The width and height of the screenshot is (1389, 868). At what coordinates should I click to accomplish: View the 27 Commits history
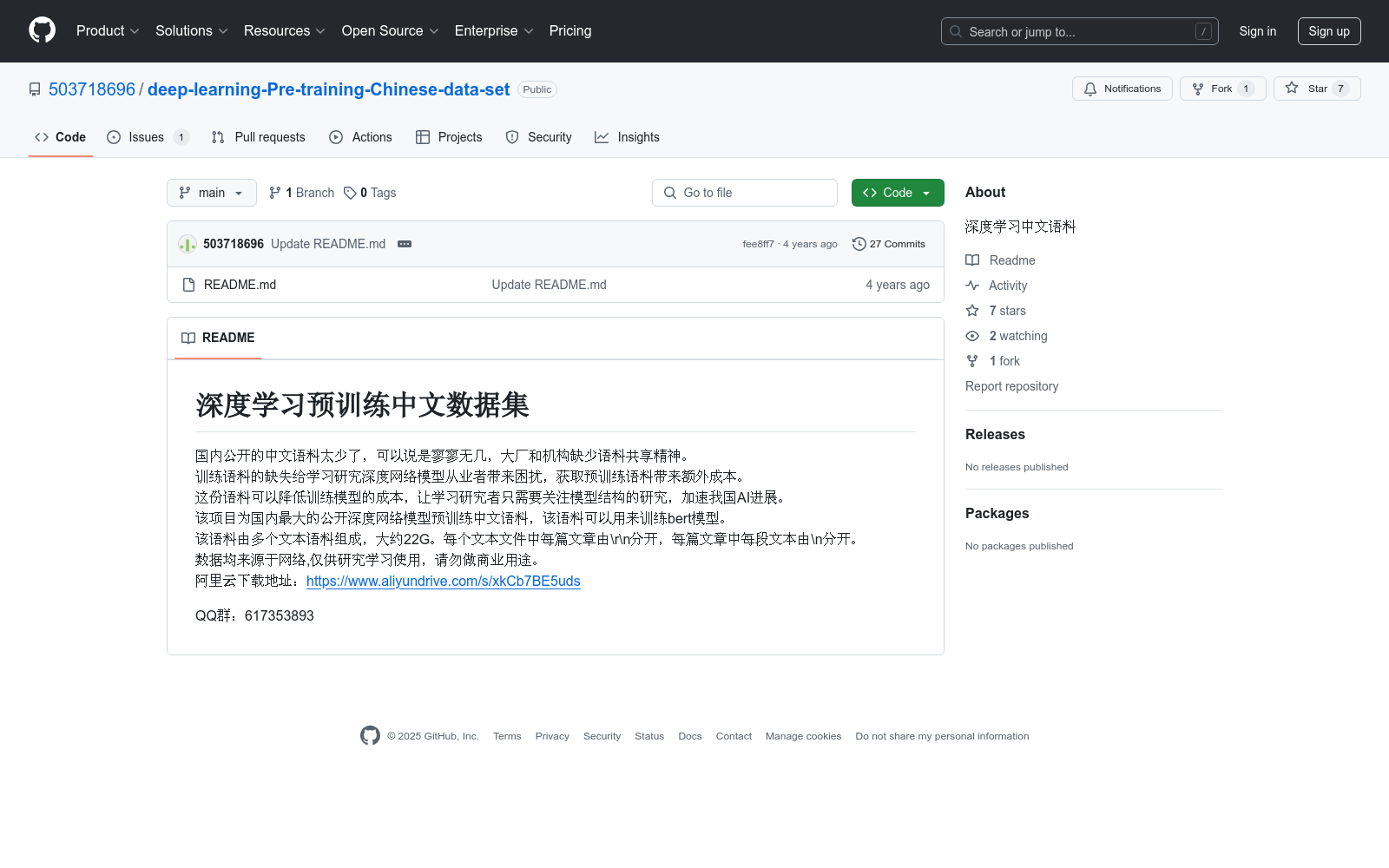tap(889, 244)
